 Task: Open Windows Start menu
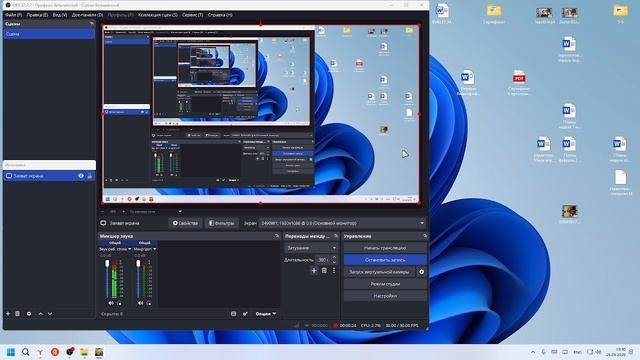(x=11, y=352)
